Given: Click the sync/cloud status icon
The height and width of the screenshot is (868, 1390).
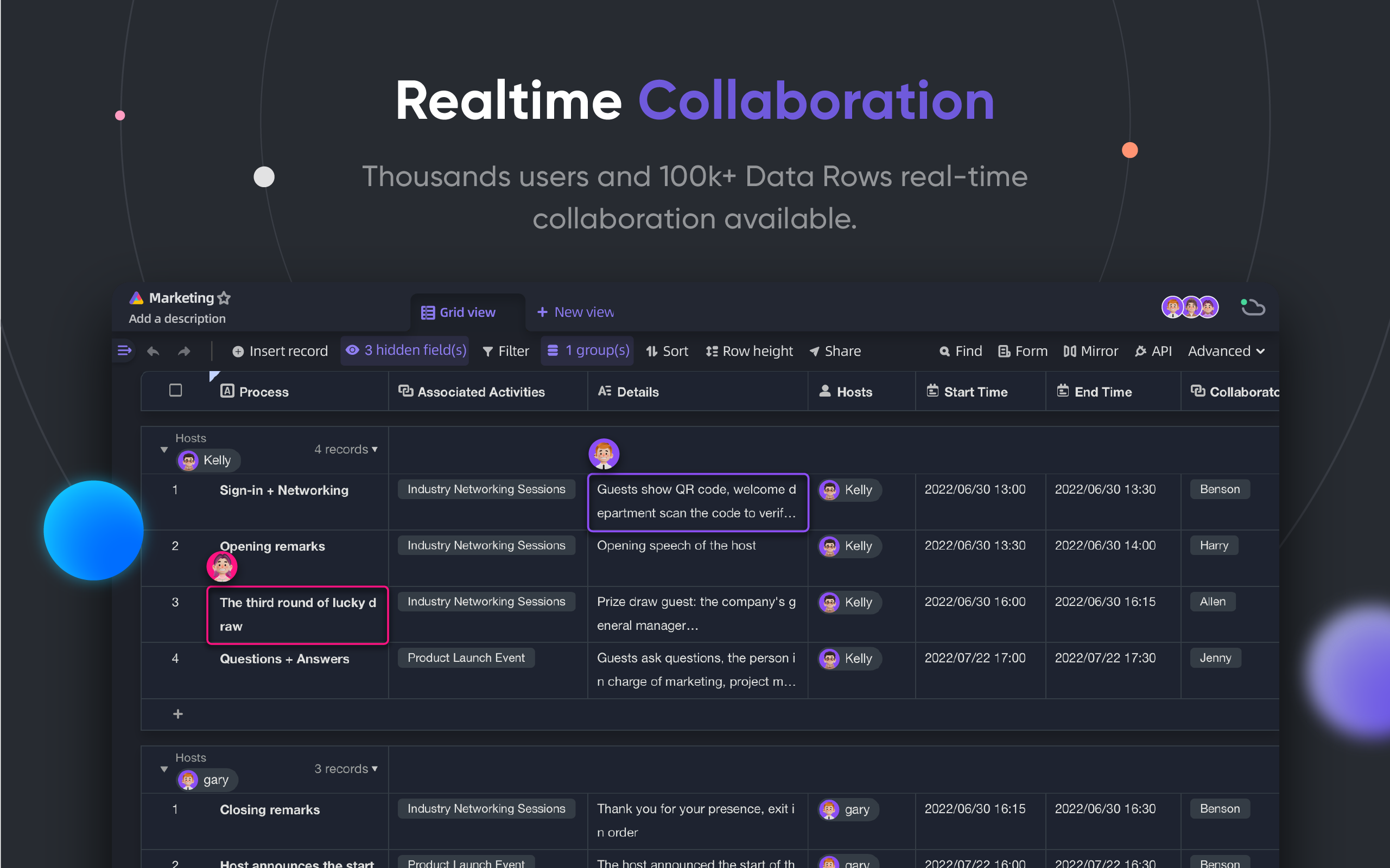Looking at the screenshot, I should pos(1252,307).
